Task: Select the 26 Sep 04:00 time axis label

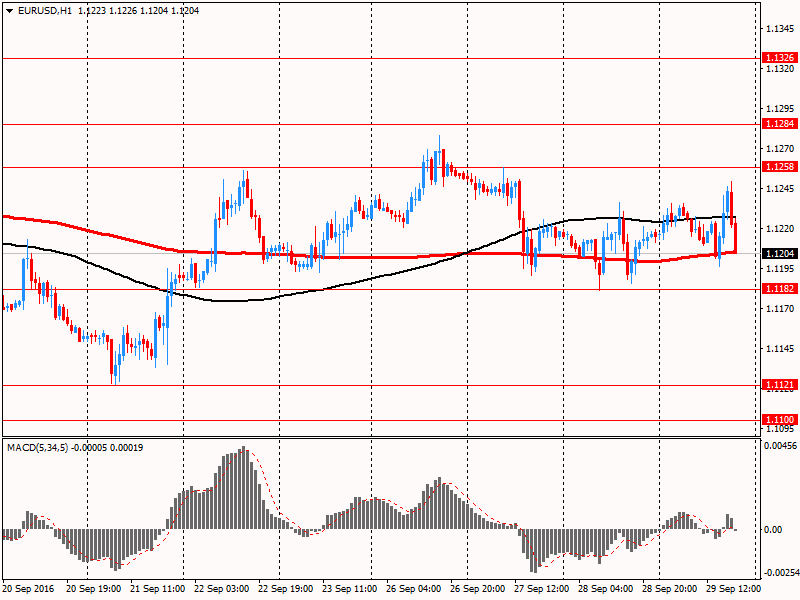Action: tap(413, 589)
